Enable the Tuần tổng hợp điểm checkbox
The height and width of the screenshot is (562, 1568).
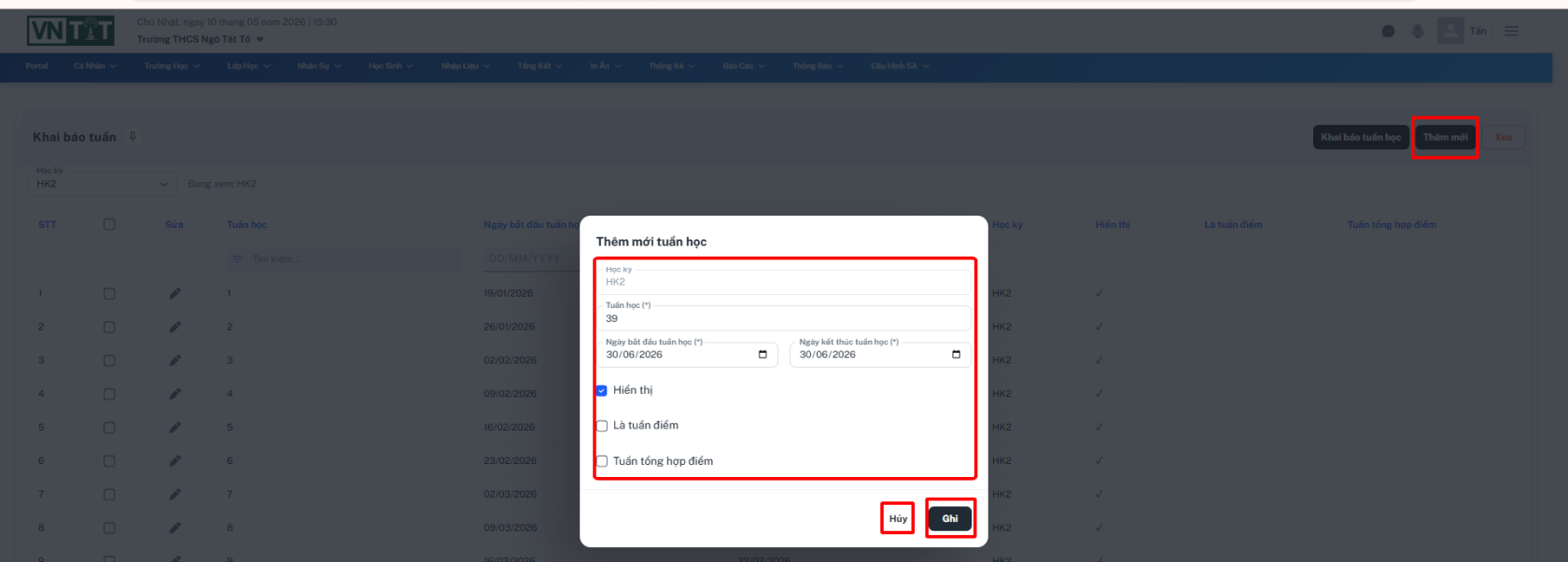(x=602, y=461)
